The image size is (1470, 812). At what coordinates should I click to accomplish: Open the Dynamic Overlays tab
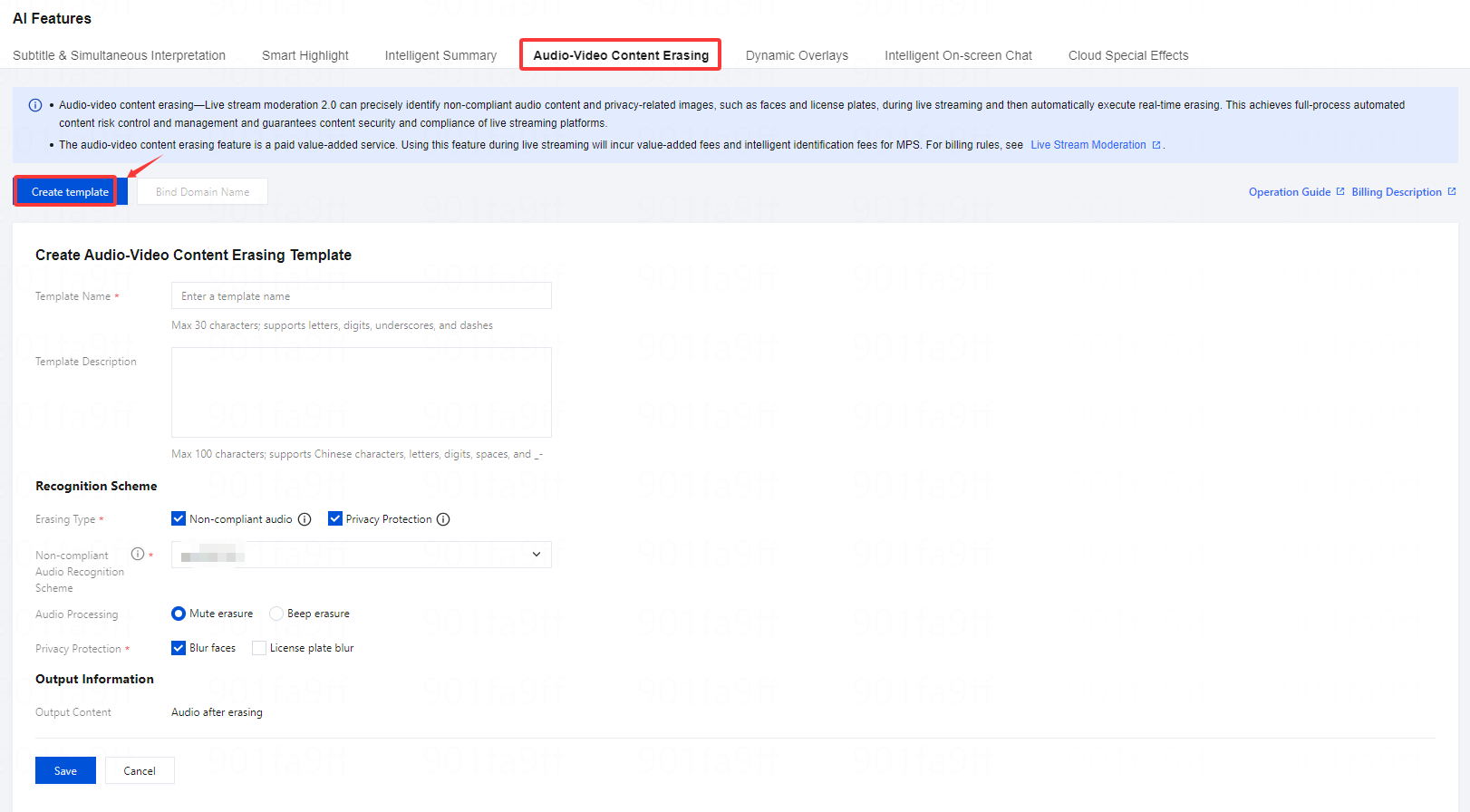797,55
